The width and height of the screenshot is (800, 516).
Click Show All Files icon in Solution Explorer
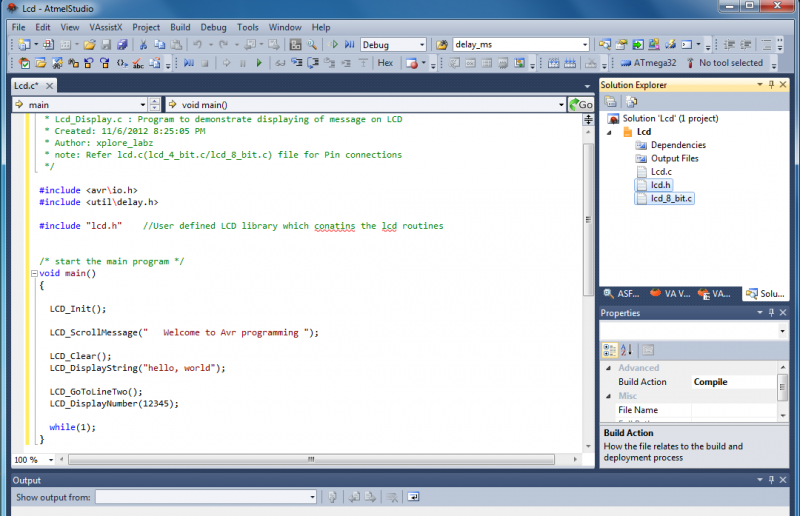pos(632,102)
